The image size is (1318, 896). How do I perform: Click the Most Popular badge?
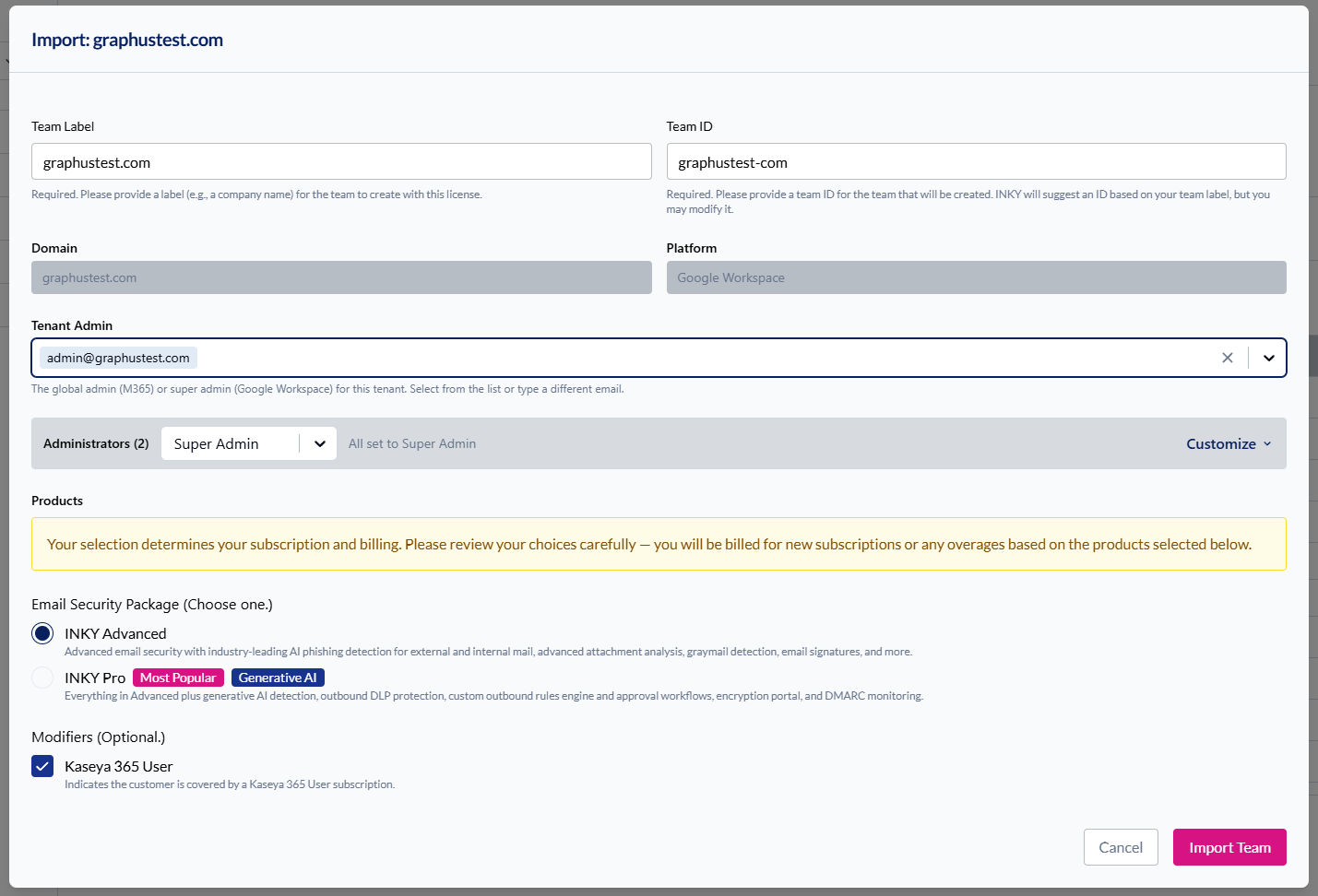click(178, 678)
